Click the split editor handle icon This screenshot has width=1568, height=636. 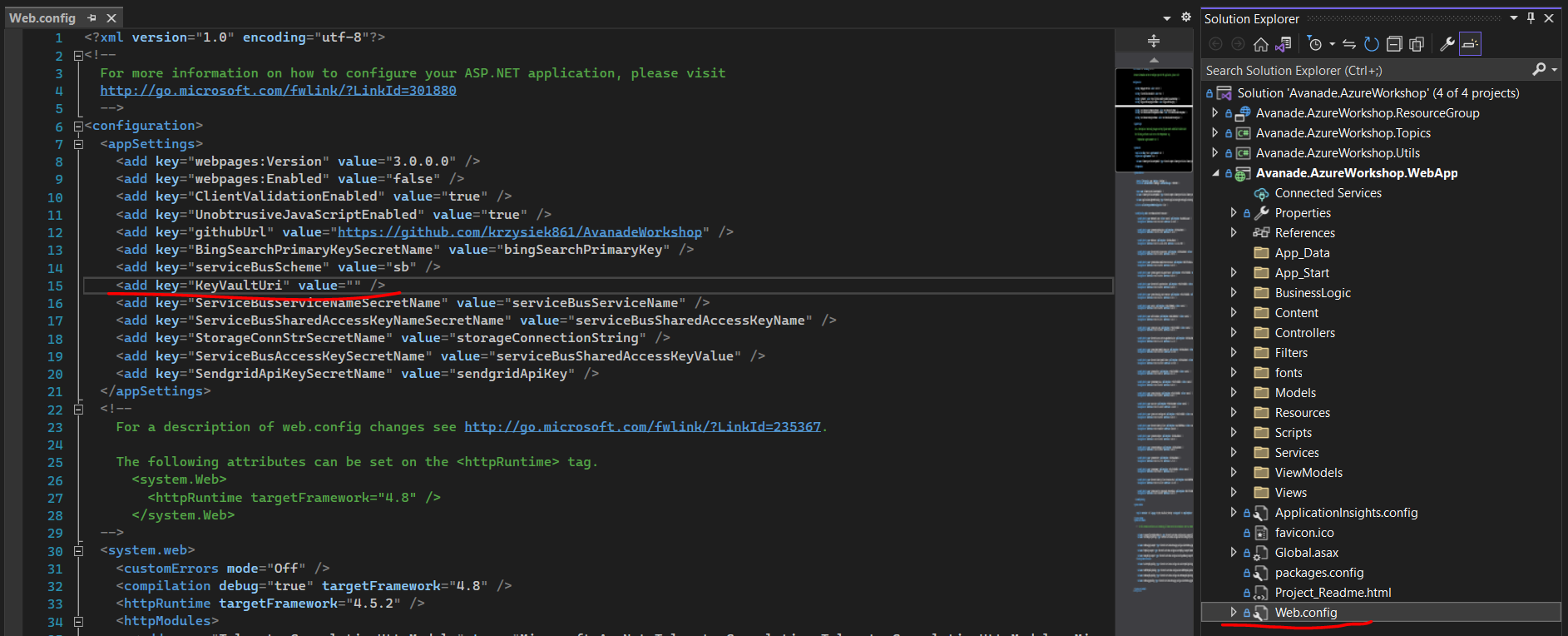point(1154,41)
